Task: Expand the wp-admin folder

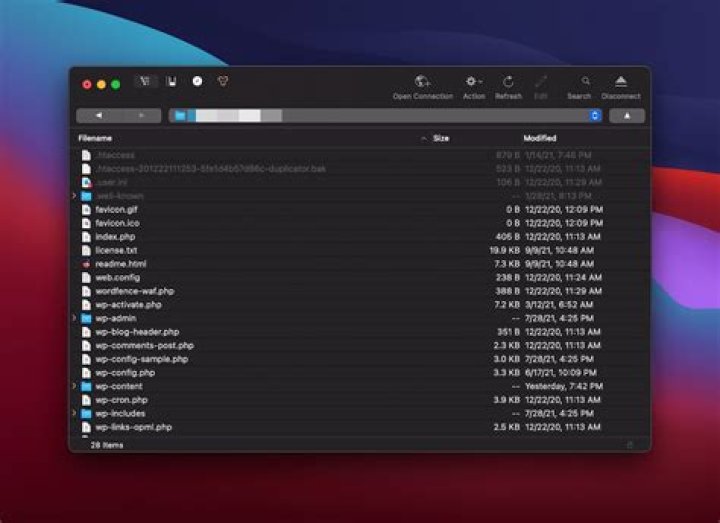Action: (75, 318)
